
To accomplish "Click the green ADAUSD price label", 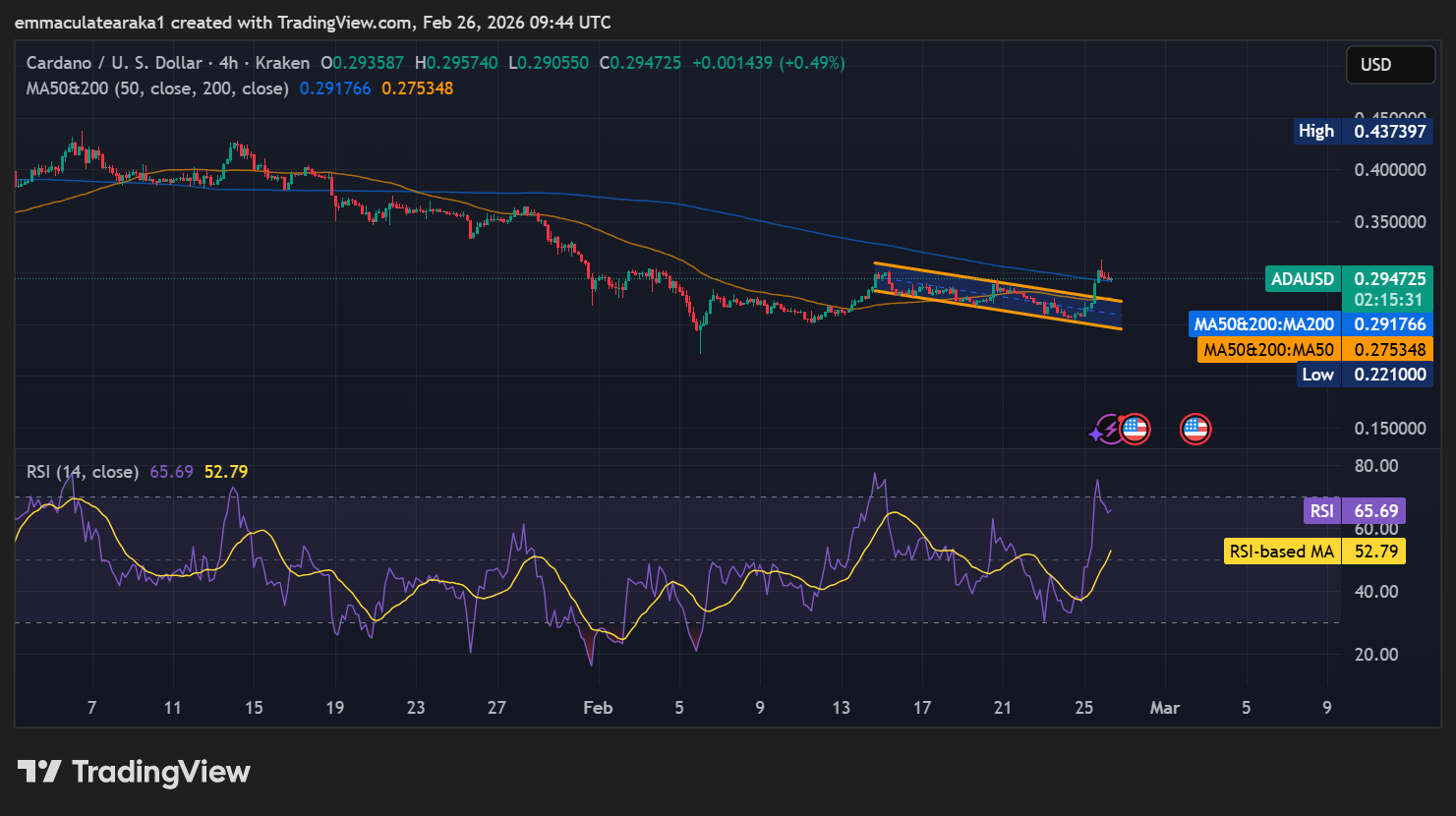I will (x=1303, y=279).
